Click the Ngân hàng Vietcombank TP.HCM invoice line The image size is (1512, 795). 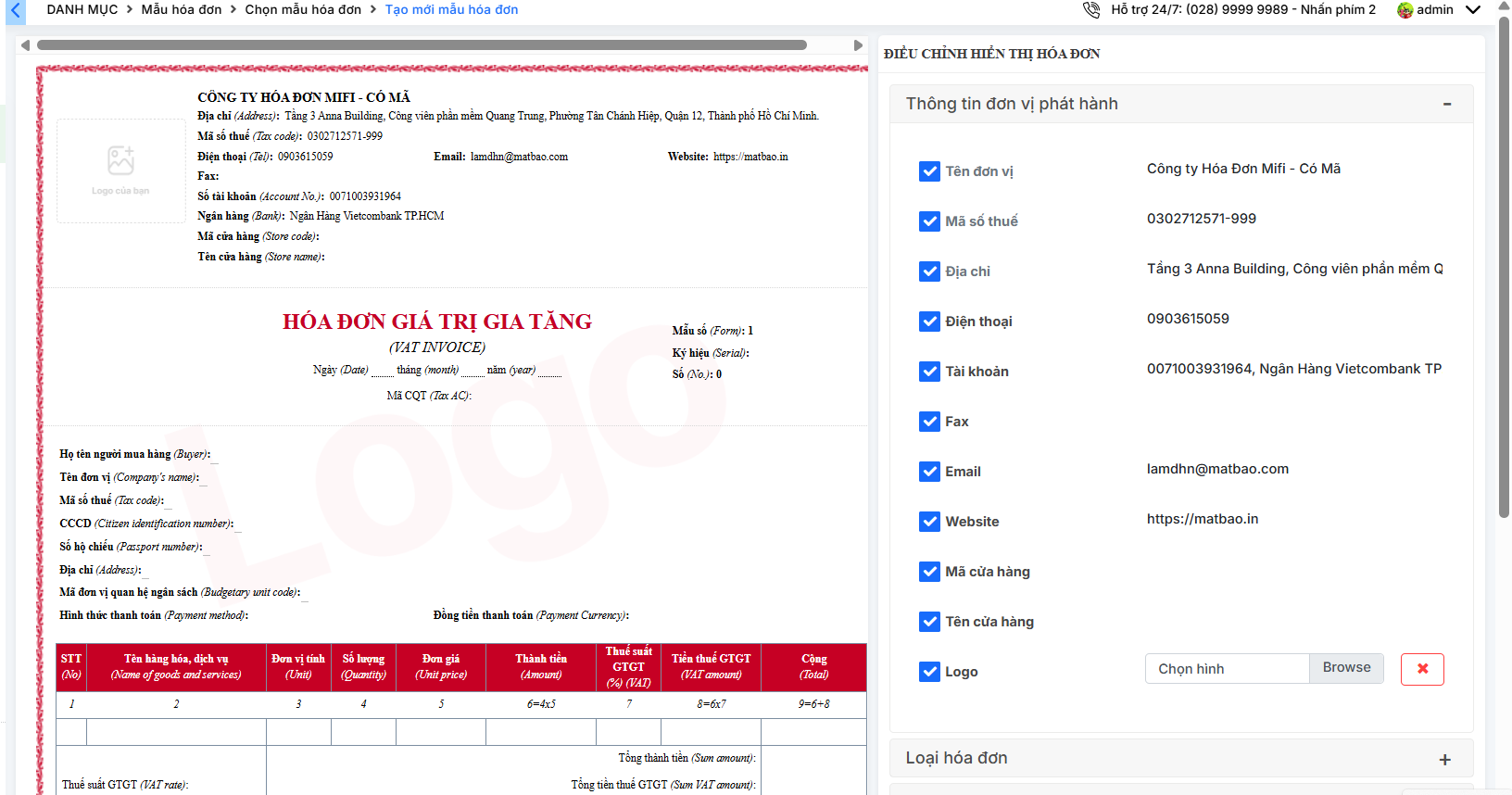pyautogui.click(x=321, y=216)
